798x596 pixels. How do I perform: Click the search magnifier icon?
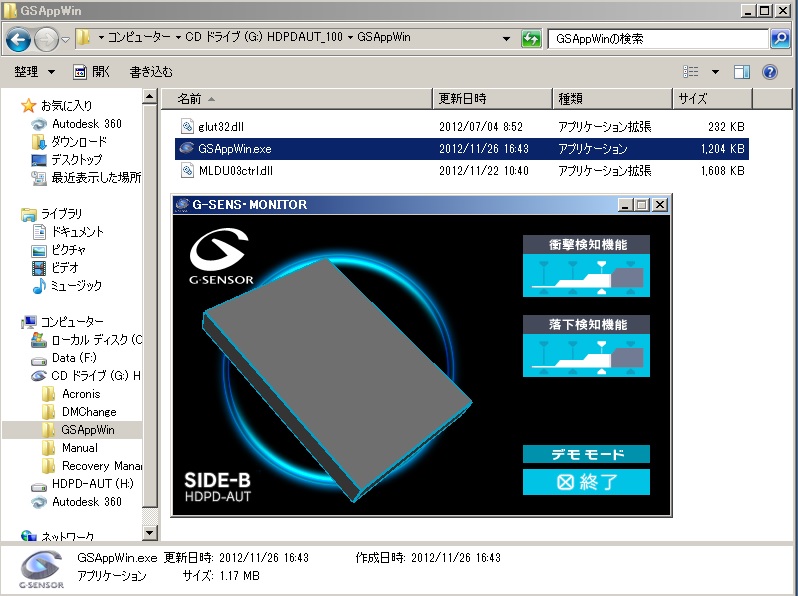[780, 39]
